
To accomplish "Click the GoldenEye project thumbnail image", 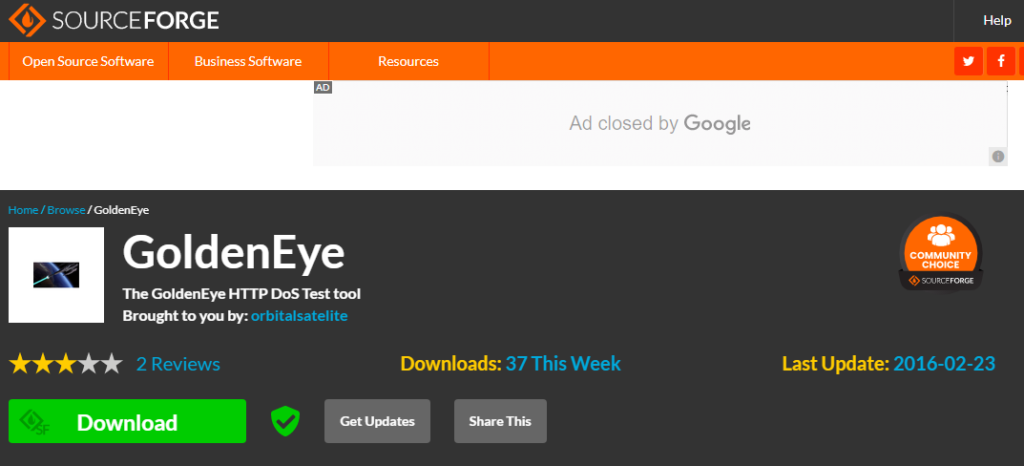I will (56, 275).
